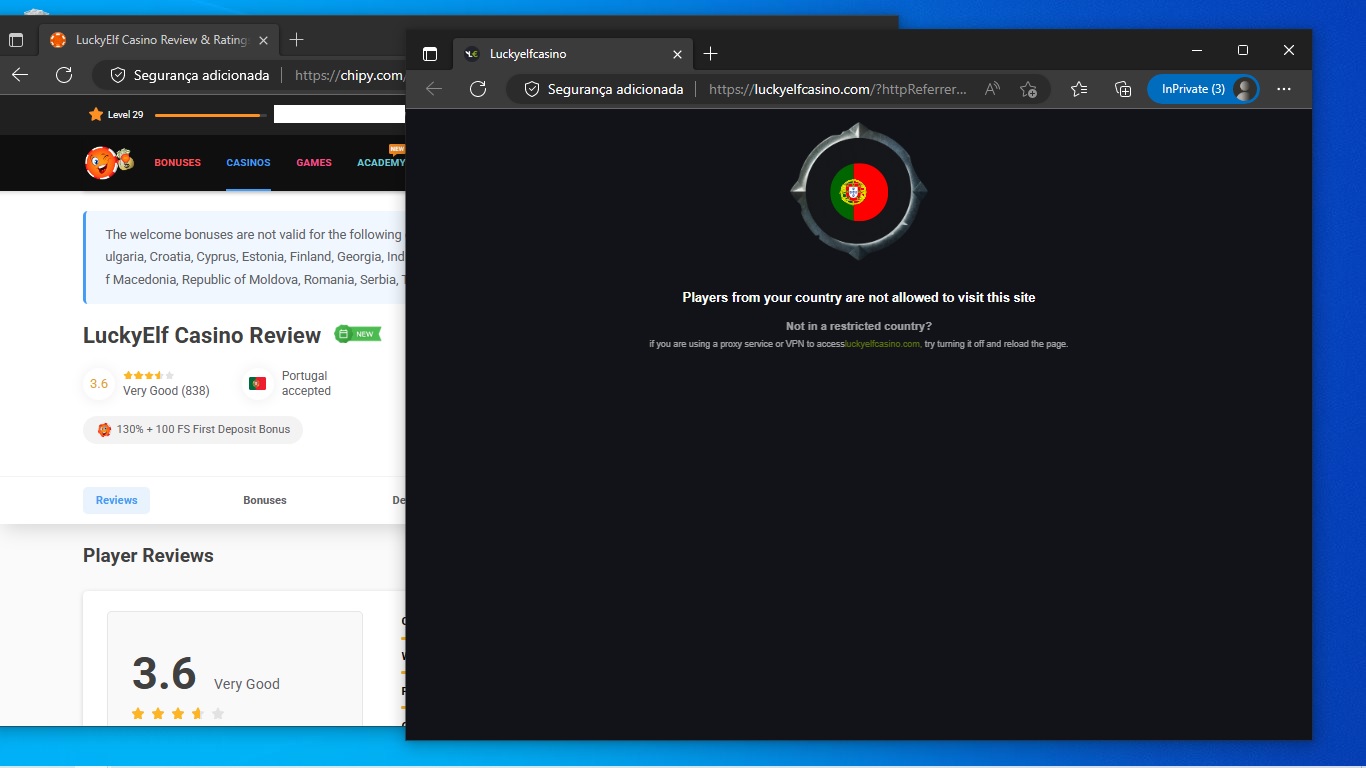Image resolution: width=1366 pixels, height=768 pixels.
Task: Click the Read Aloud icon in address bar
Action: point(992,89)
